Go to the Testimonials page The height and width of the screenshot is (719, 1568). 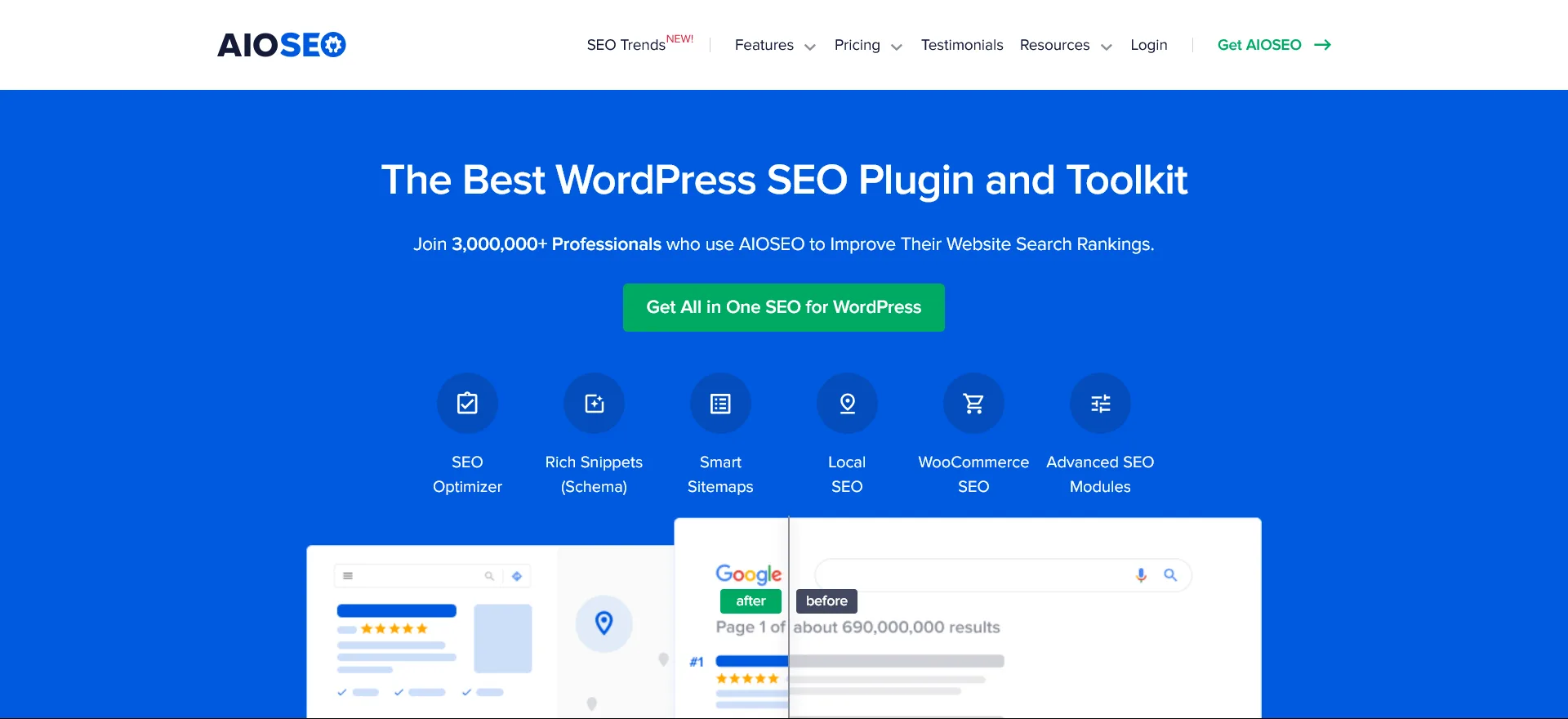[x=962, y=45]
